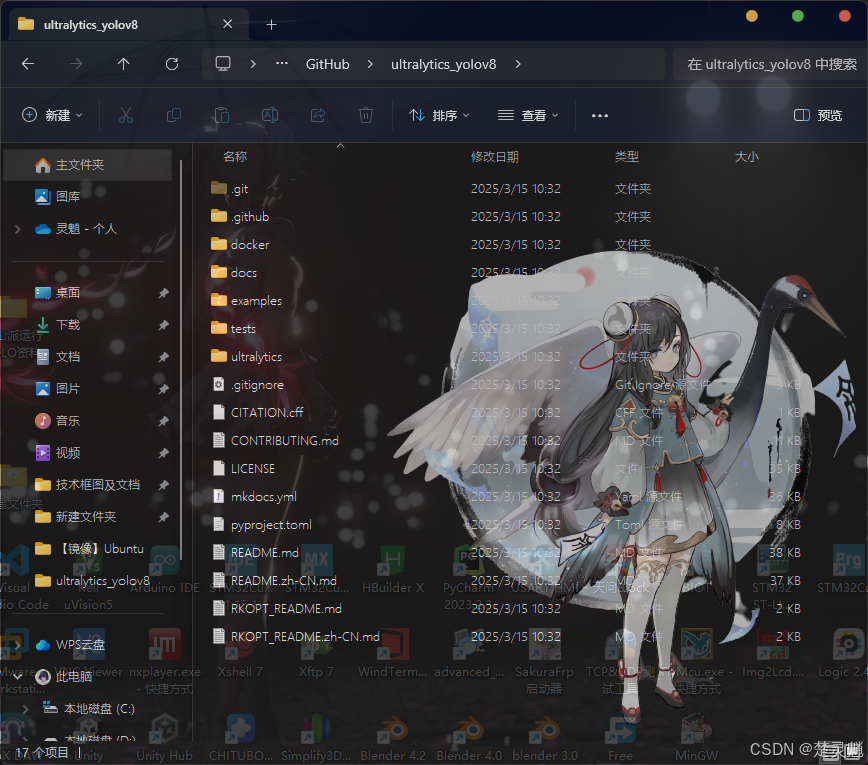Expand chevron after the monitor icon in address bar
The width and height of the screenshot is (868, 765).
pyautogui.click(x=253, y=64)
